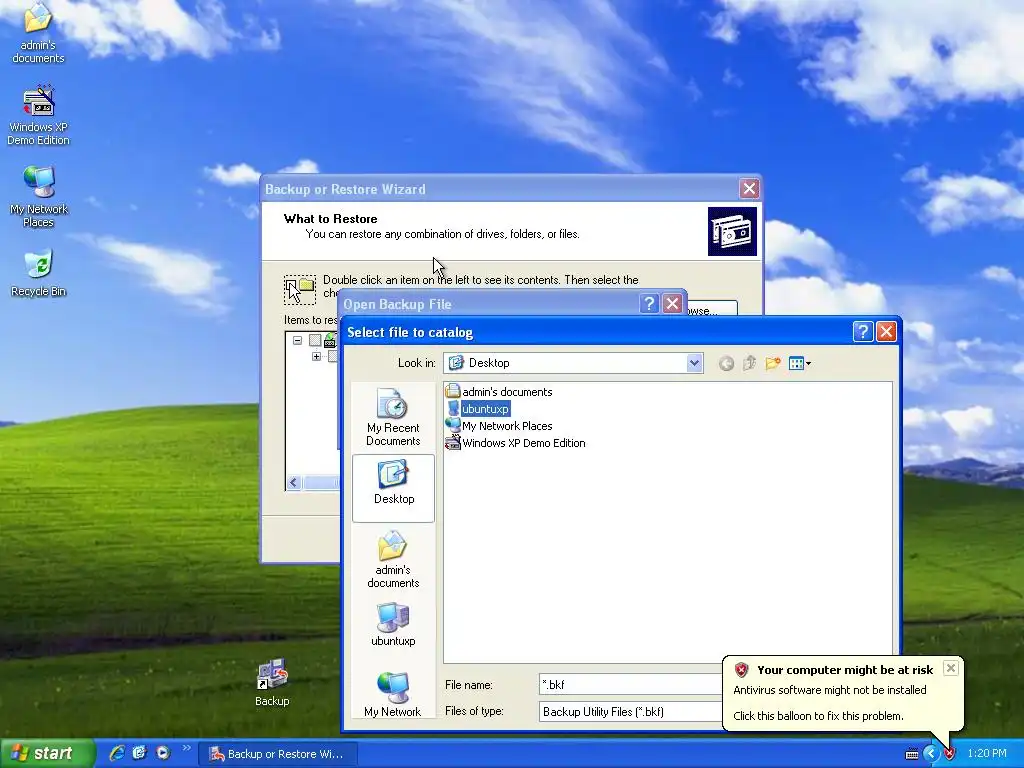Open admin's documents desktop icon

pos(38,33)
